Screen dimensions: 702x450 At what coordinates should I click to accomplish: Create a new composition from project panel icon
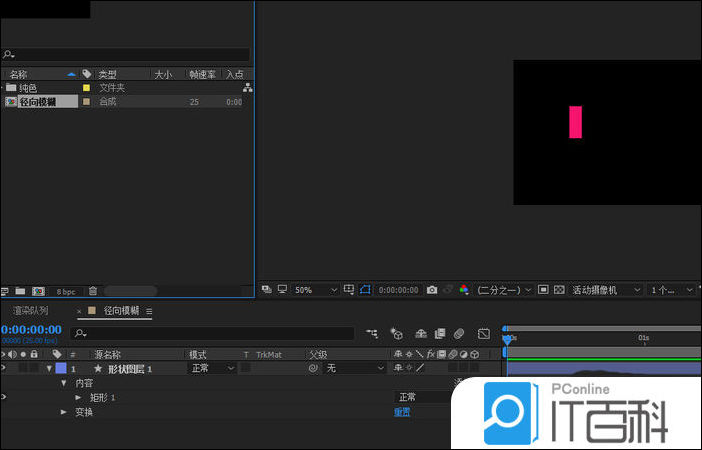pyautogui.click(x=38, y=291)
